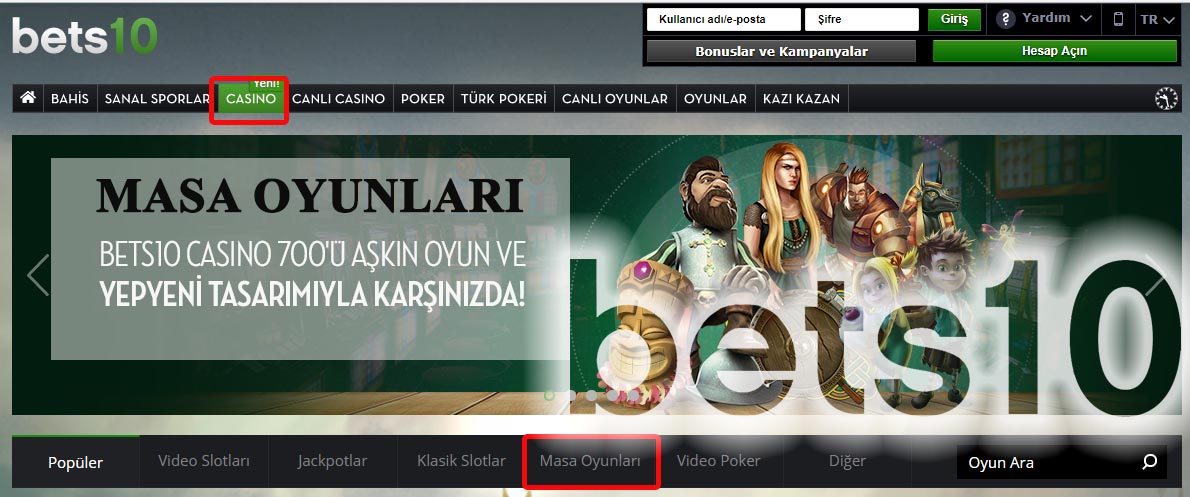This screenshot has height=497, width=1190.
Task: Switch to the Video Poker tab
Action: (719, 461)
